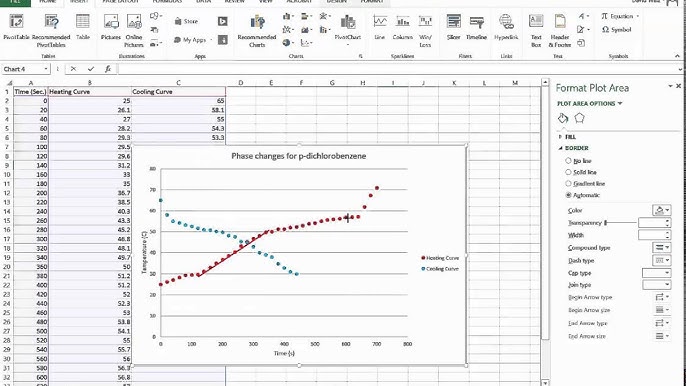This screenshot has height=386, width=686.
Task: Open Online Pictures search
Action: click(x=134, y=30)
